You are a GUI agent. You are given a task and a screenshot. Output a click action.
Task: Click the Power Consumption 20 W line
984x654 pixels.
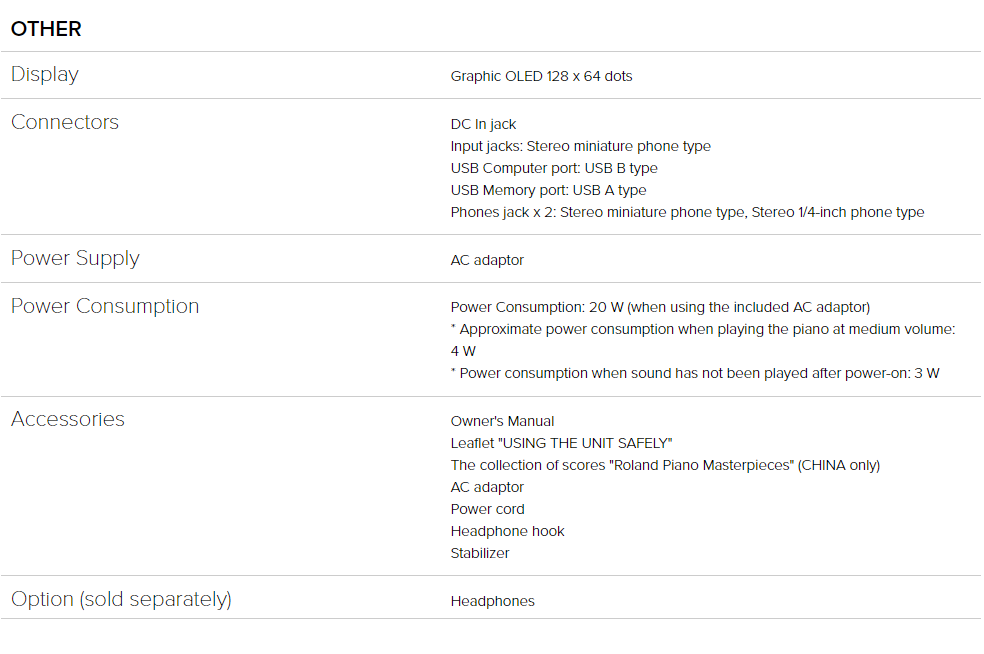[660, 307]
